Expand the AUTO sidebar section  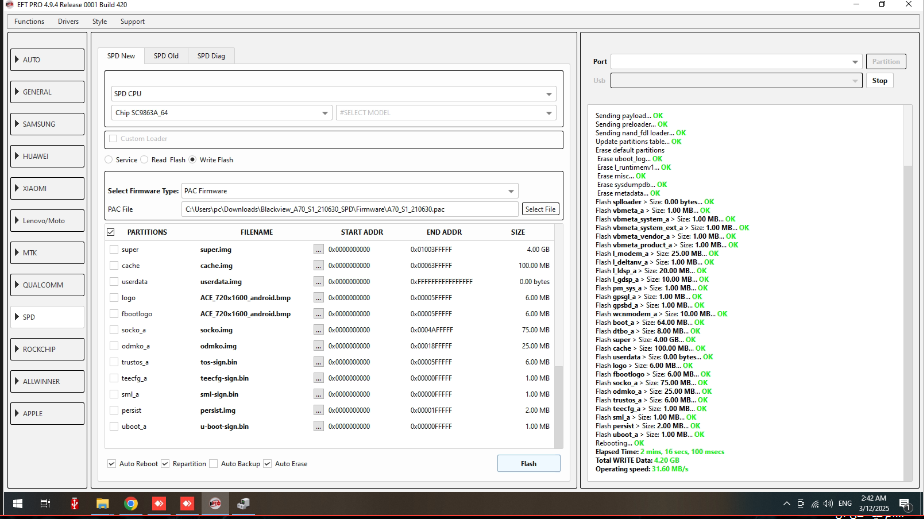47,59
